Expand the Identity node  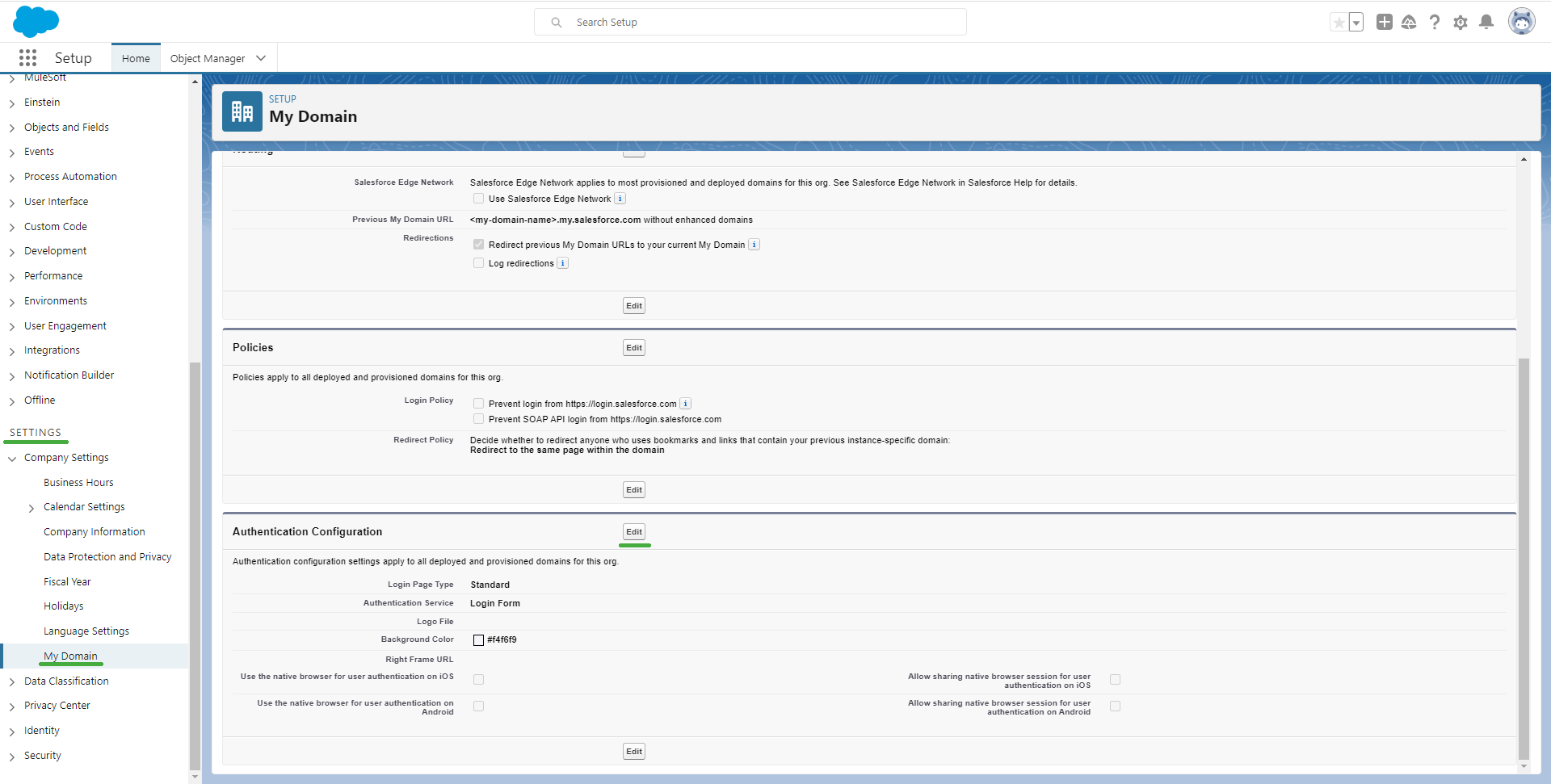[x=12, y=732]
